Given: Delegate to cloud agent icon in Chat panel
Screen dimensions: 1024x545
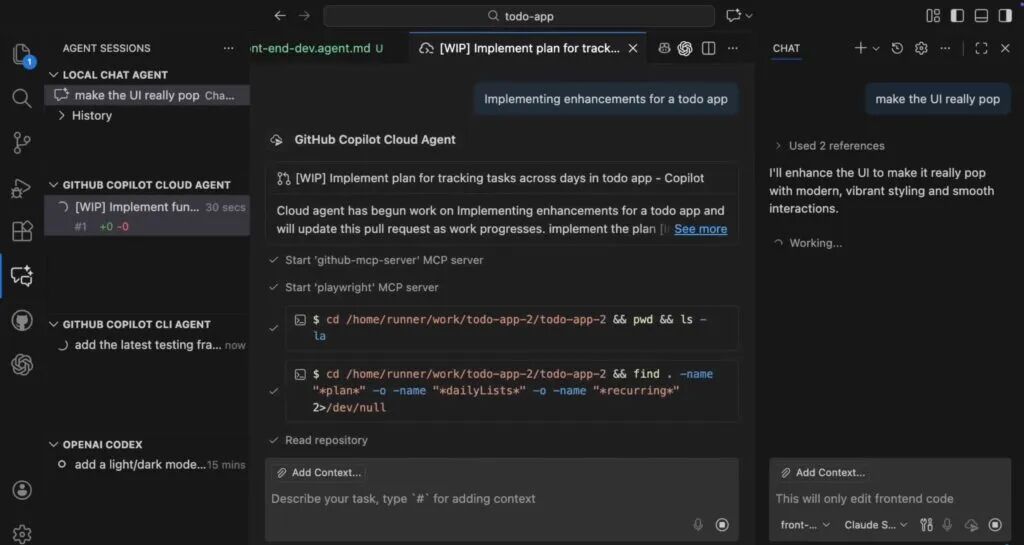Looking at the screenshot, I should (x=972, y=525).
